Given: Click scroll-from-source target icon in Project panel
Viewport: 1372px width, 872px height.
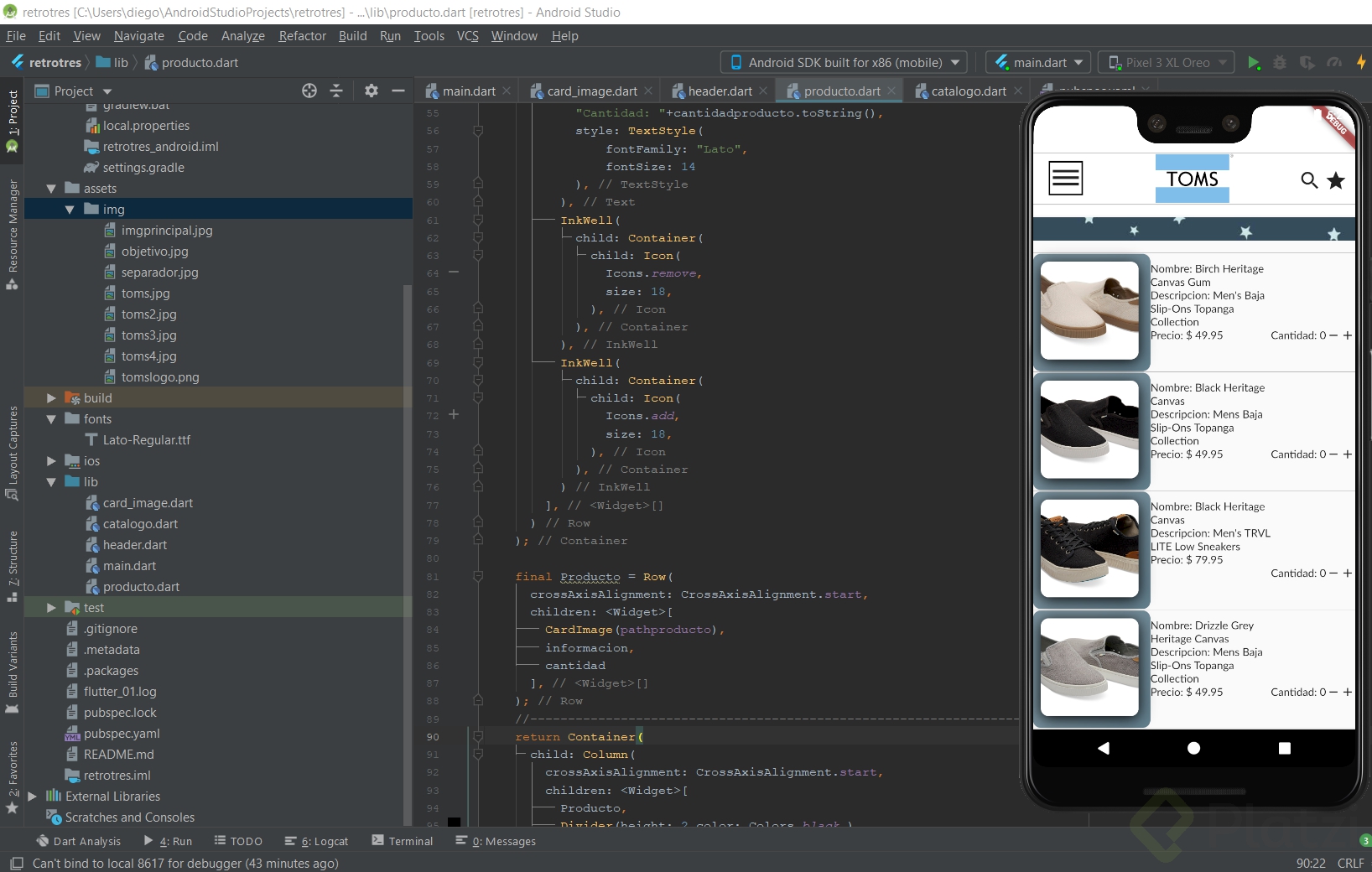Looking at the screenshot, I should click(309, 91).
